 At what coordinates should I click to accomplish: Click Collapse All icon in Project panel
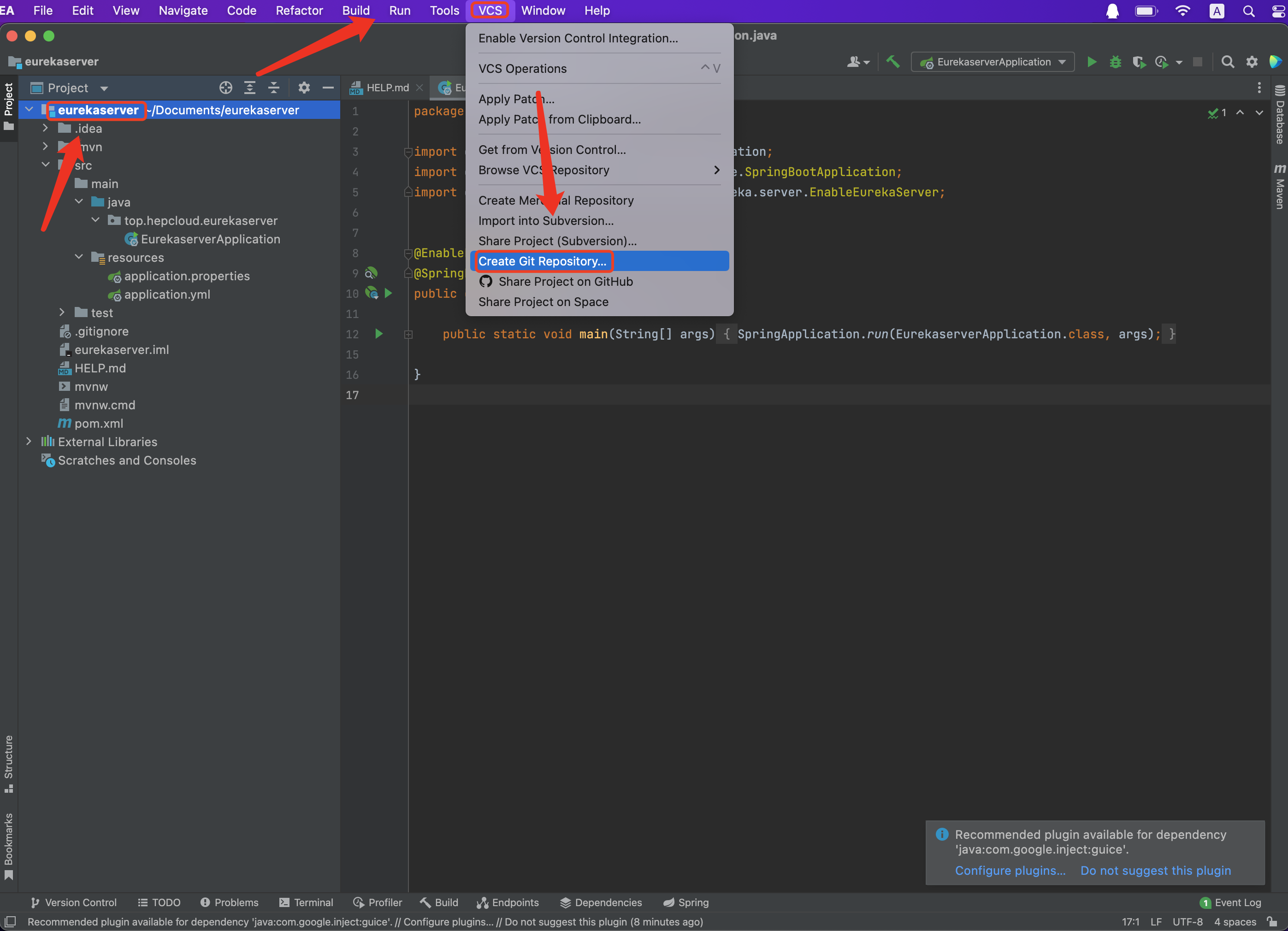274,88
